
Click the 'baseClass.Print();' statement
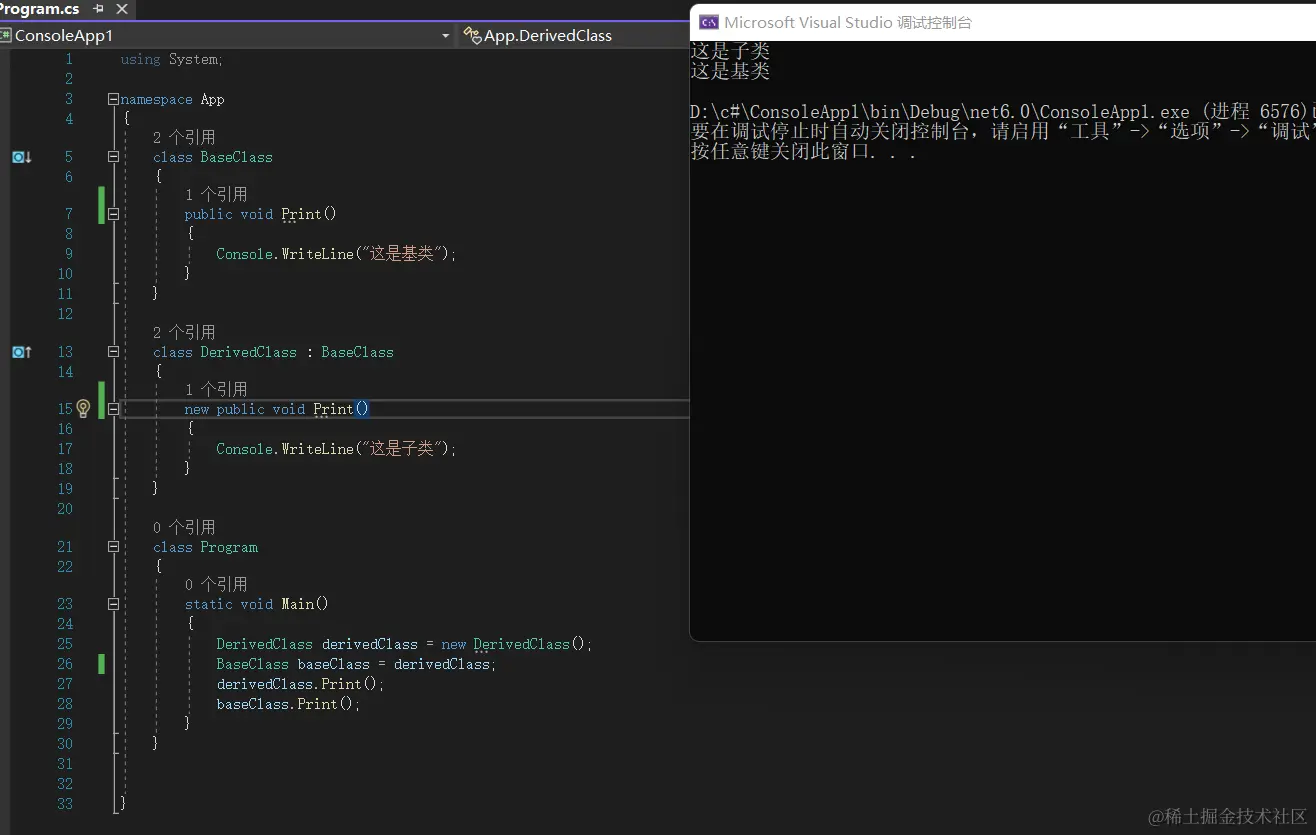coord(288,704)
